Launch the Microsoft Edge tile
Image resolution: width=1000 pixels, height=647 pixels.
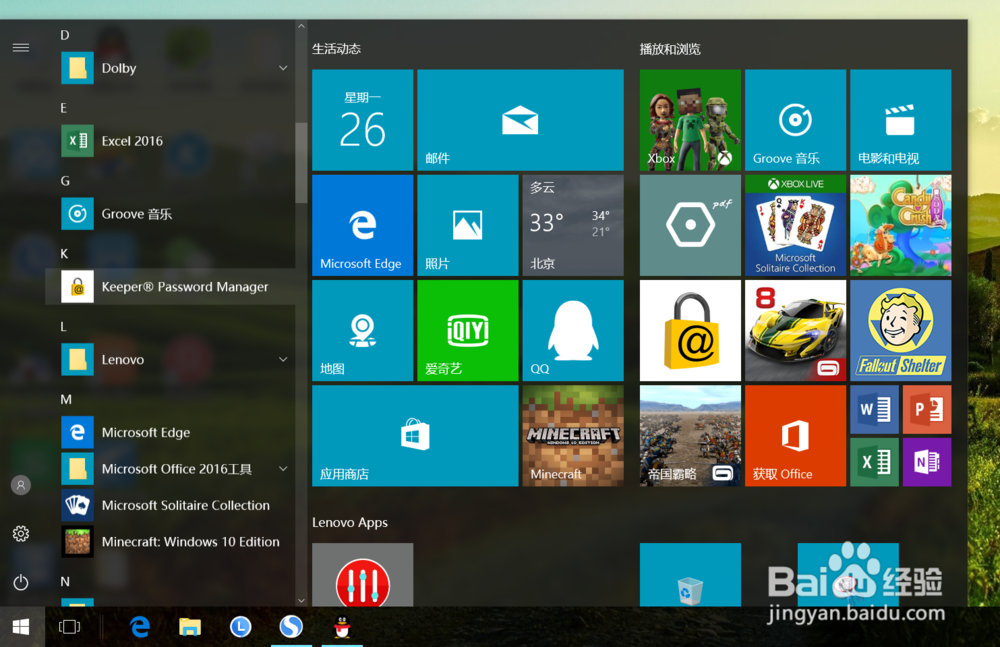(x=362, y=225)
